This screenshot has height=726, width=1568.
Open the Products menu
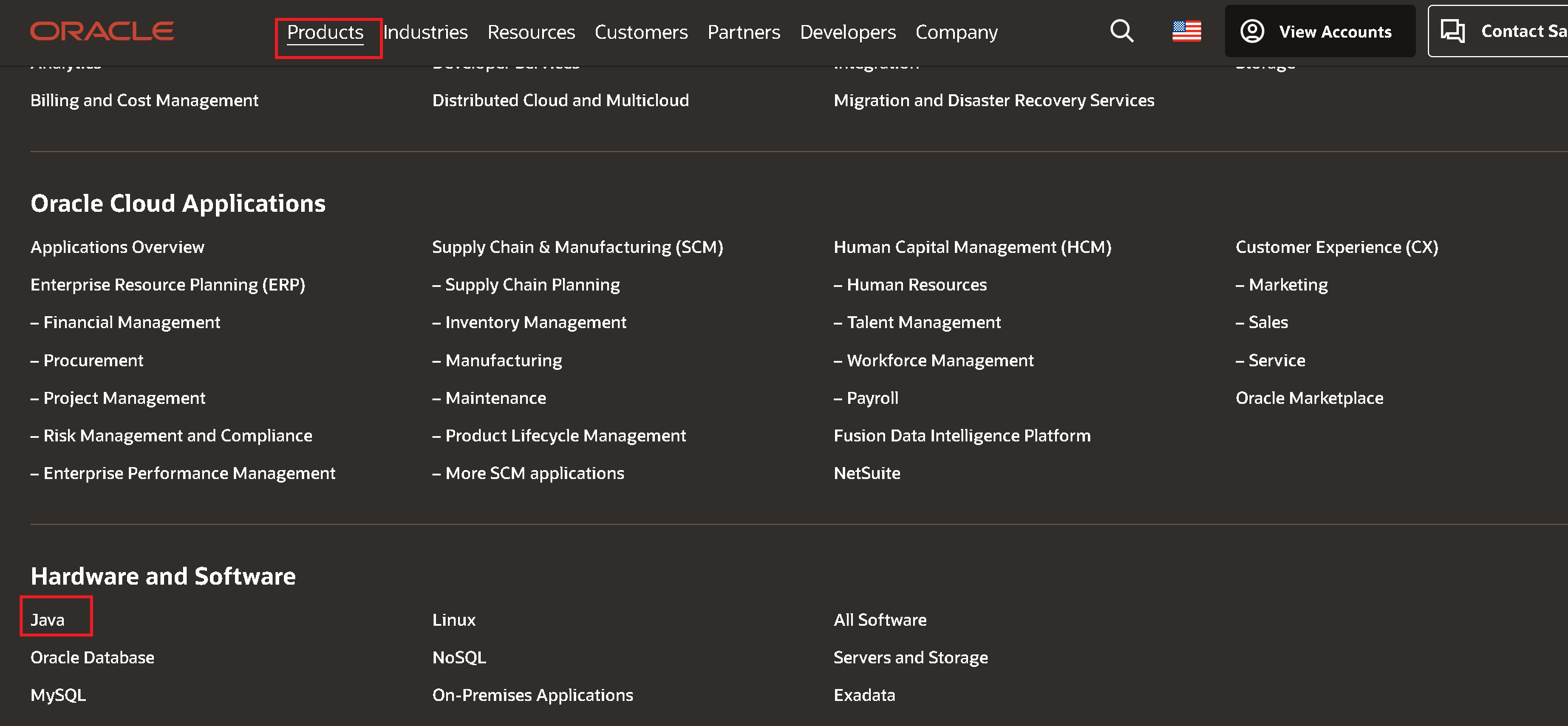pos(324,32)
